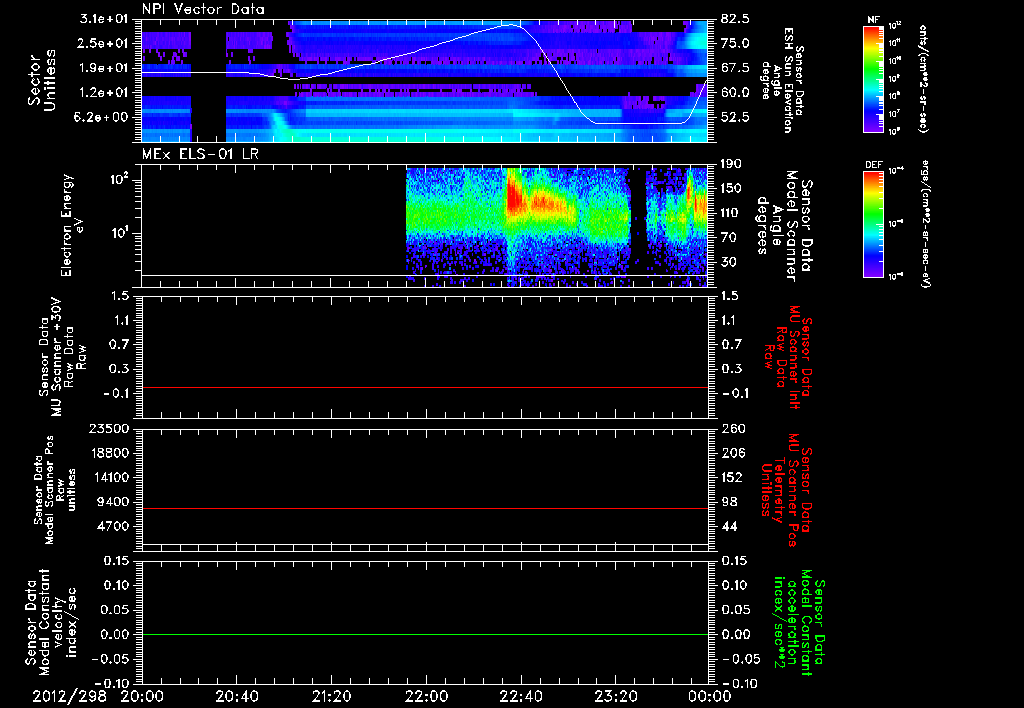
Task: Select the "Model Scanner Angle degrees" axis title
Action: click(784, 225)
